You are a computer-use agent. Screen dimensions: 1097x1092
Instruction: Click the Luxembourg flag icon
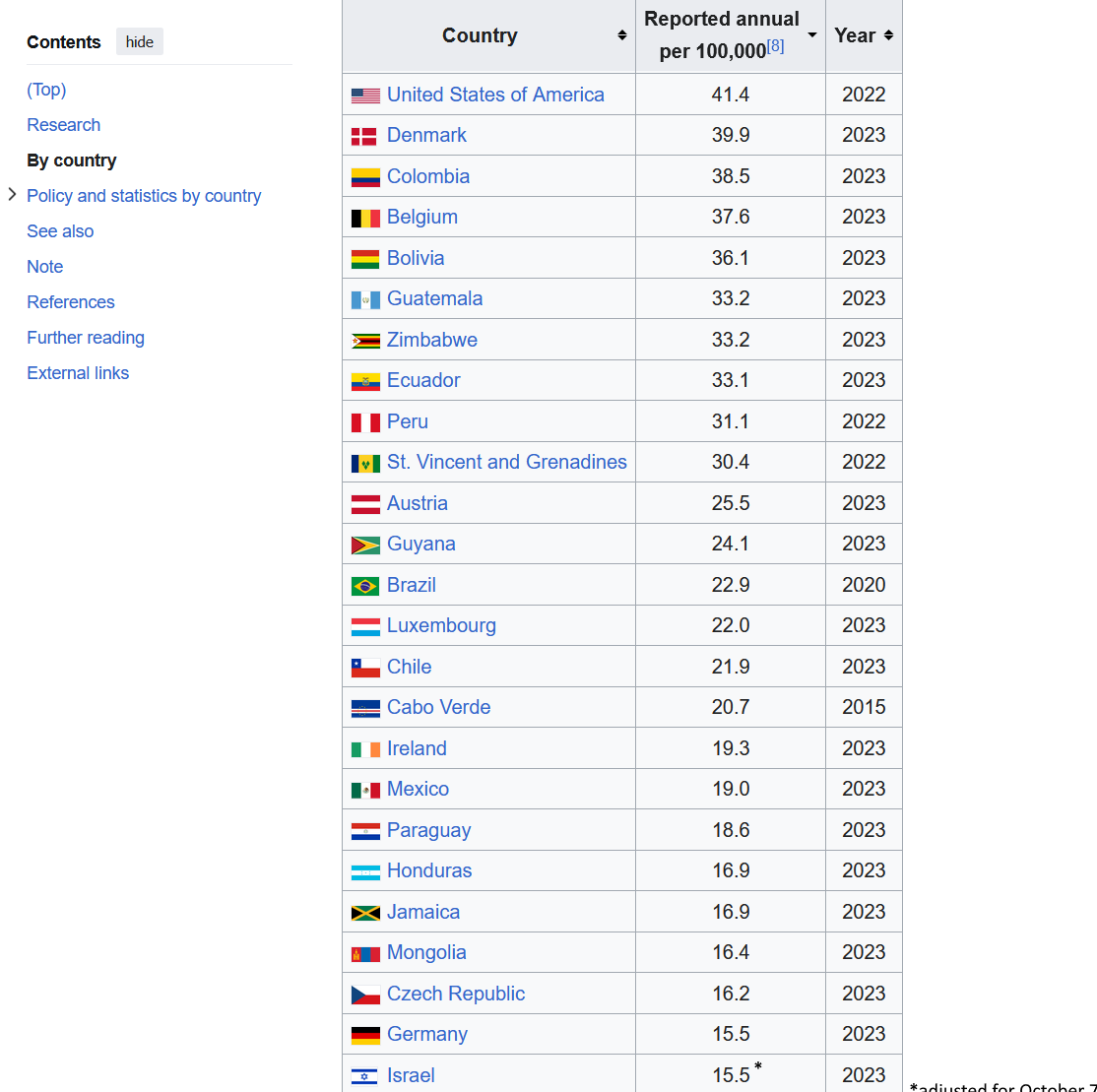[365, 627]
